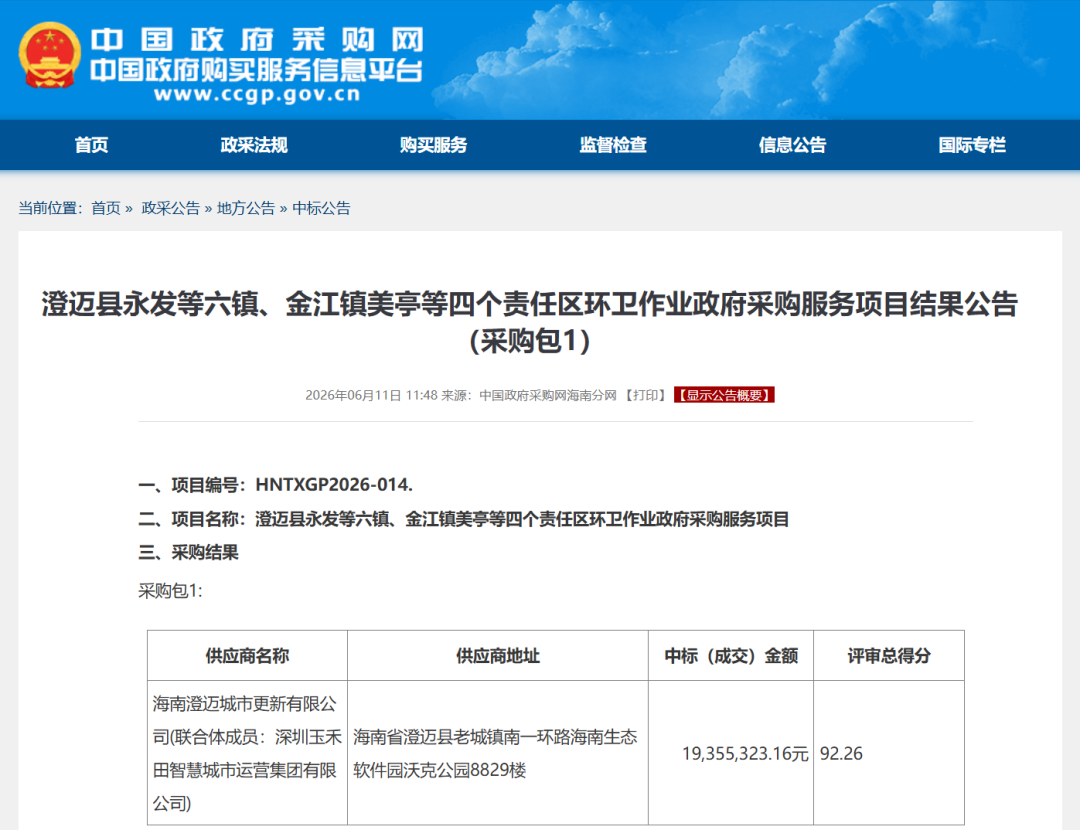
Task: Click the 二、项目名称 line
Action: pos(464,519)
